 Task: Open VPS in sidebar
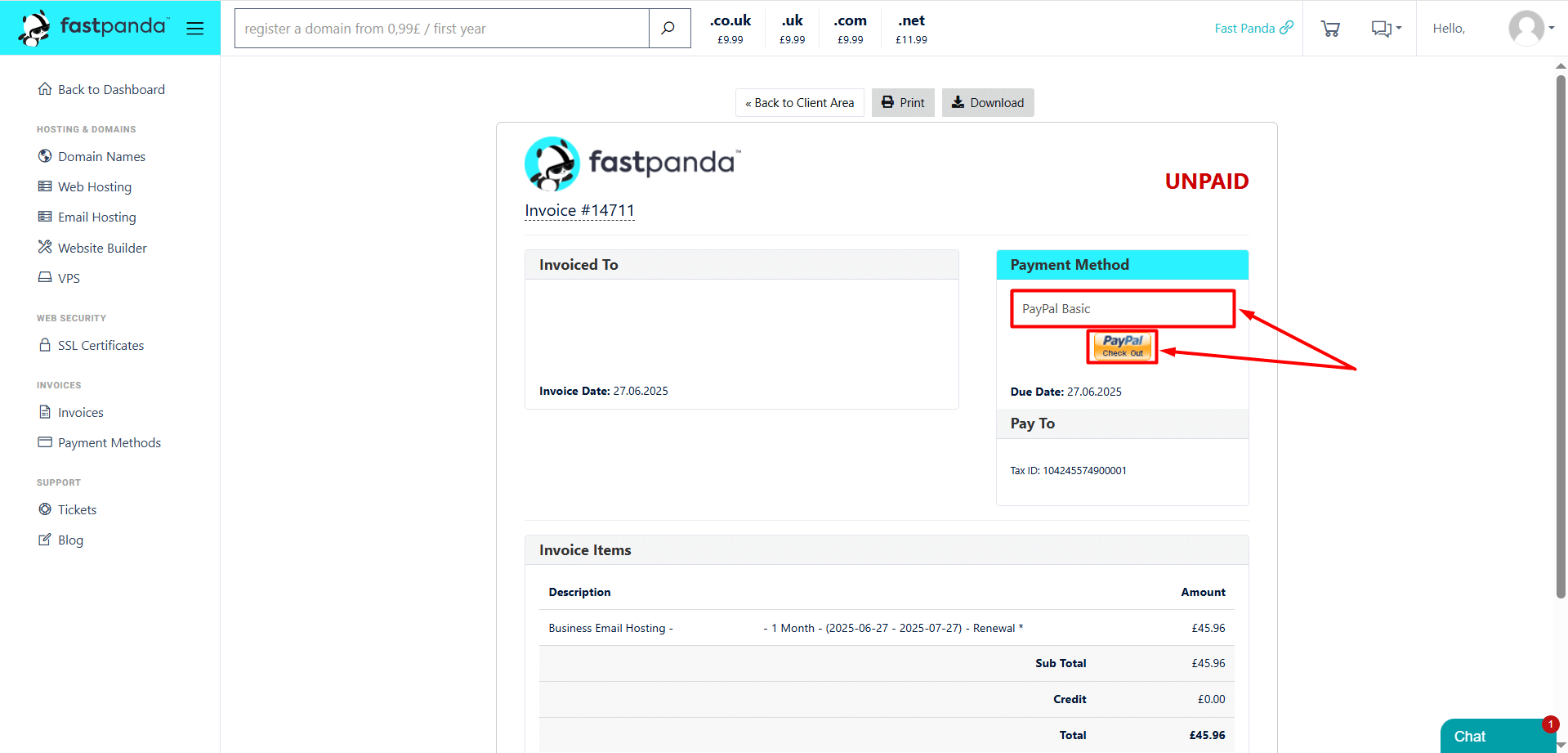pyautogui.click(x=59, y=278)
